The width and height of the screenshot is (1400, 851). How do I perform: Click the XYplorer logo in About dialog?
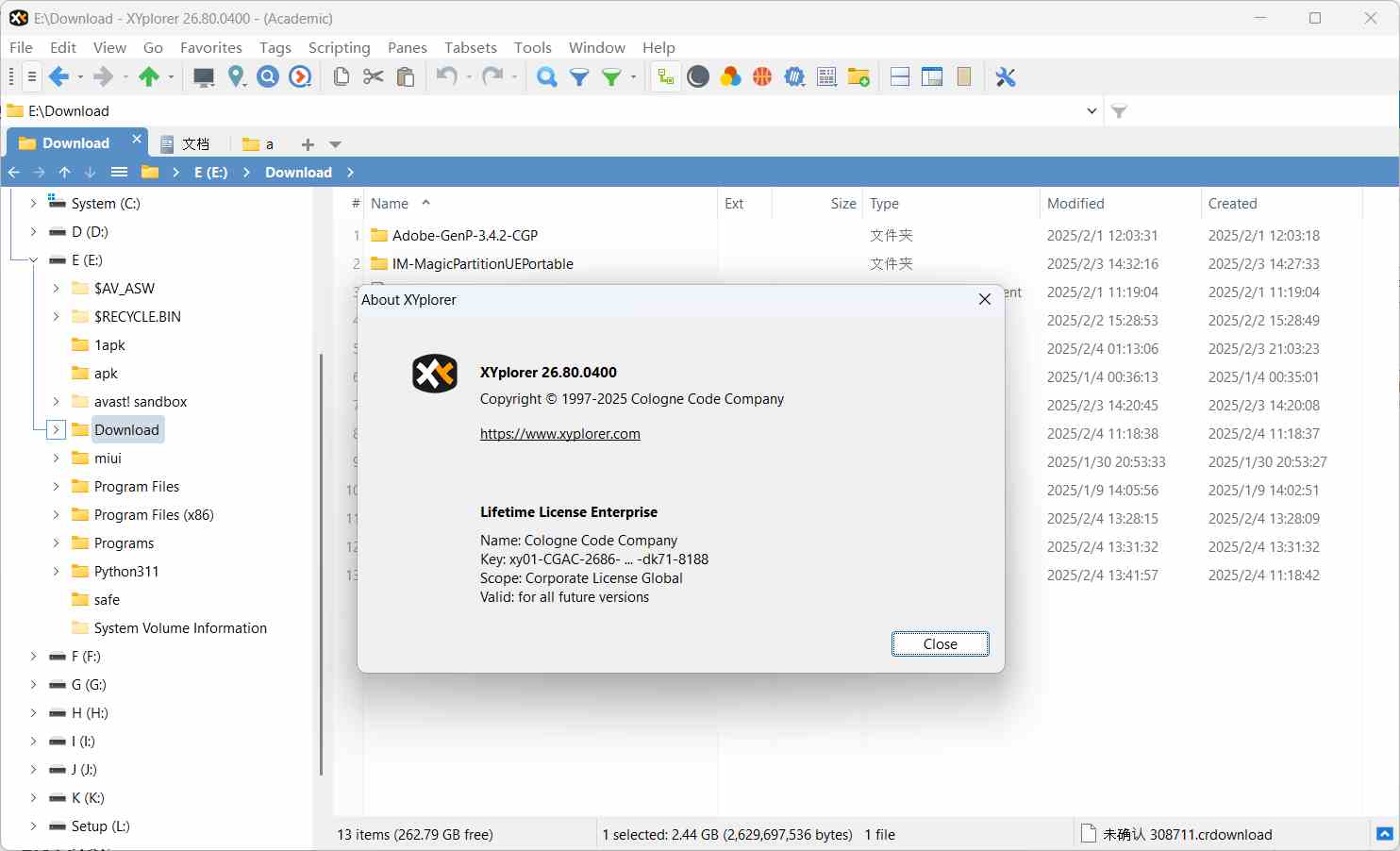pyautogui.click(x=435, y=374)
